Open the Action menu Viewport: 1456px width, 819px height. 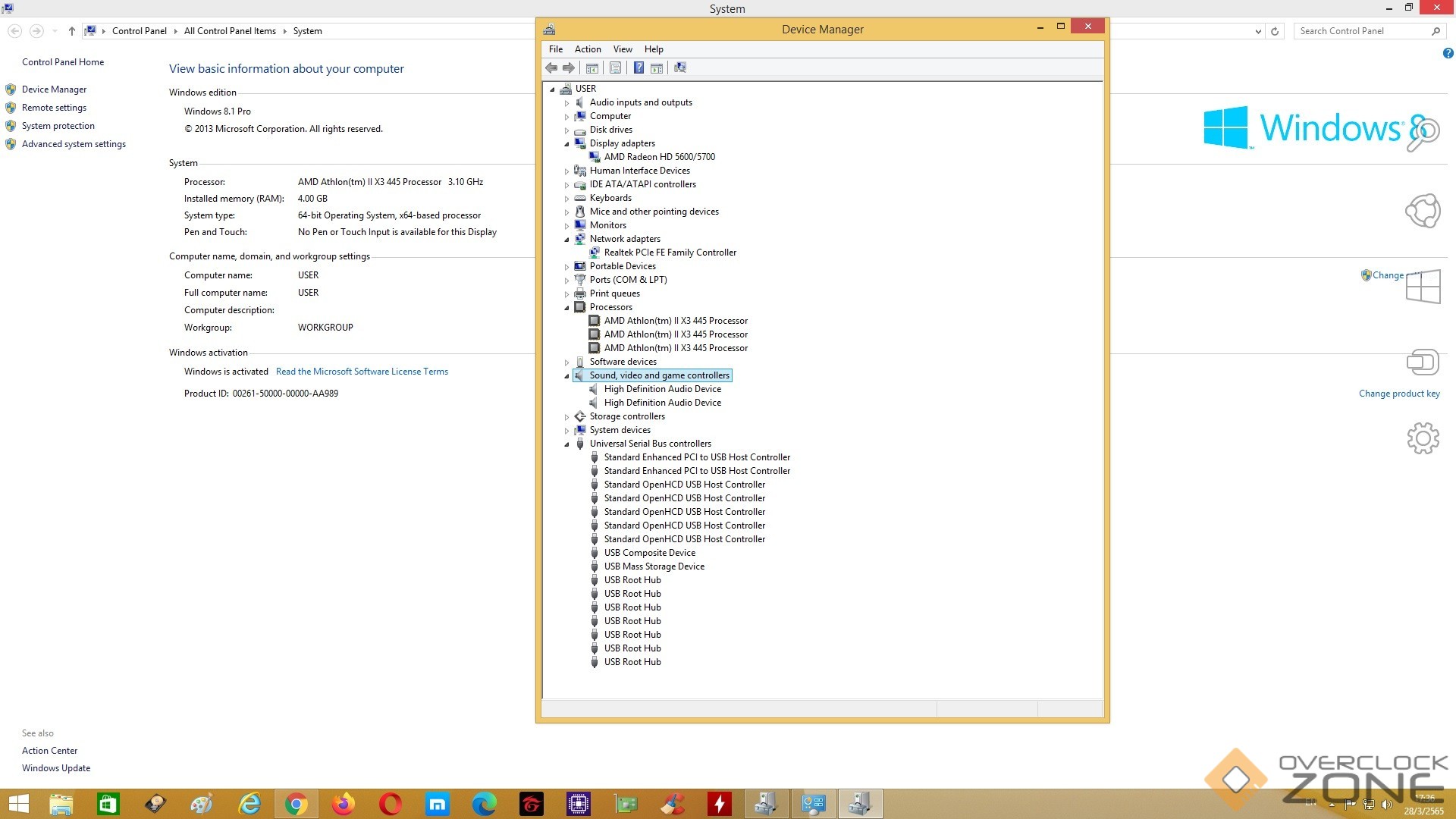click(x=587, y=49)
